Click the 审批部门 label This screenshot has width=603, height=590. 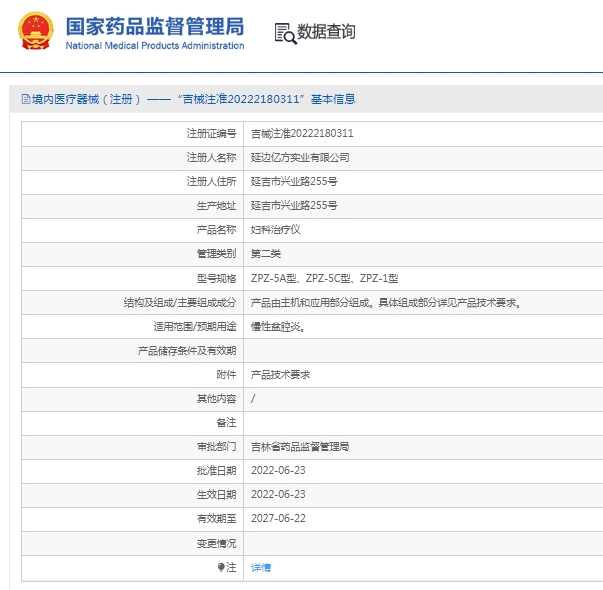point(217,447)
